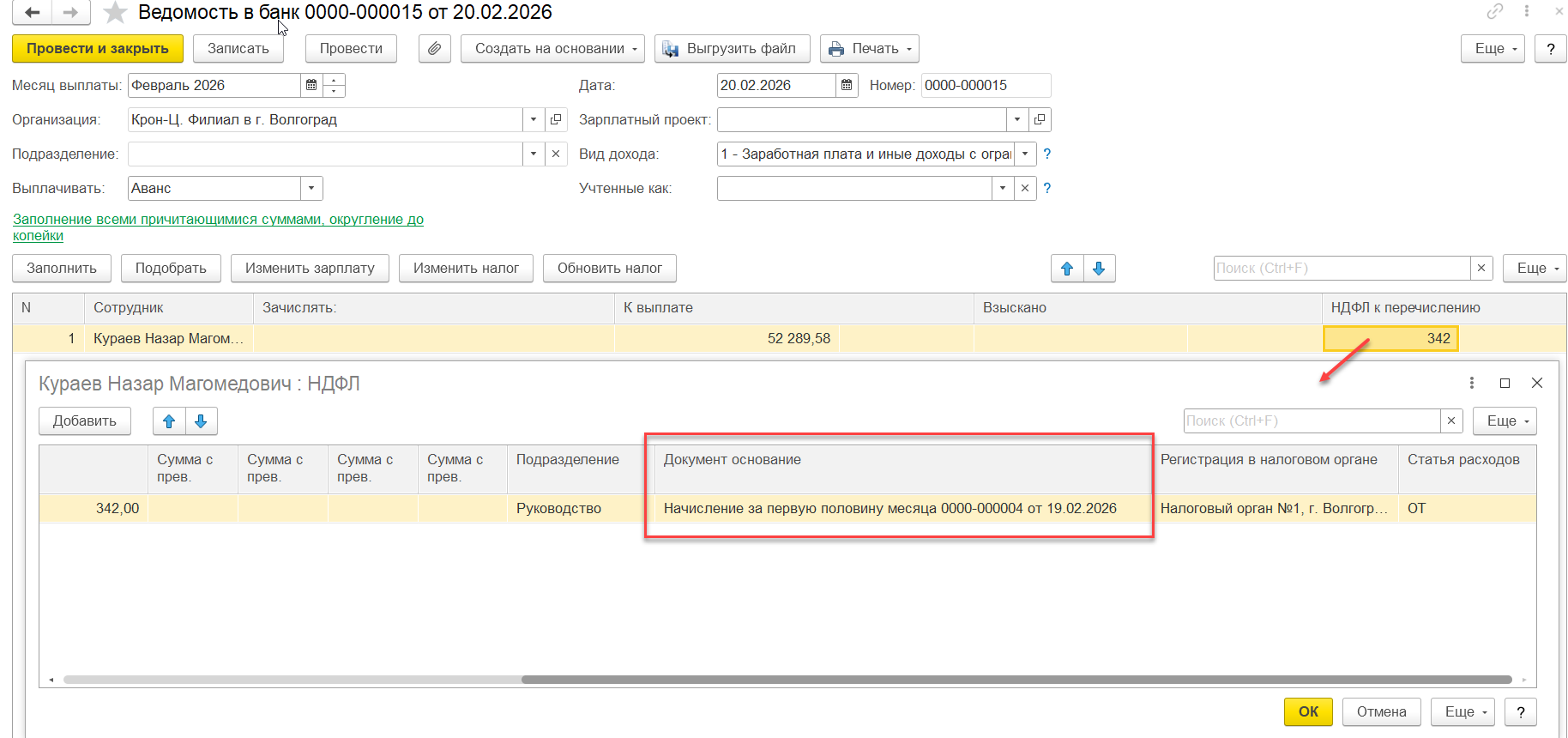Click Изменить налог button
1568x738 pixels.
466,269
